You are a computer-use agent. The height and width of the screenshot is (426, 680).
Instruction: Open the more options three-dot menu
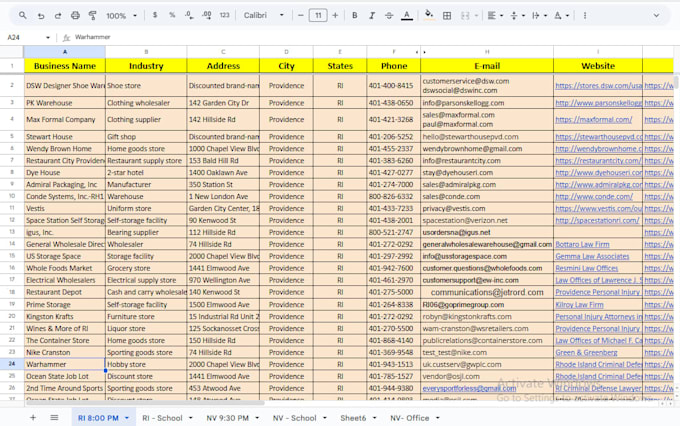click(x=585, y=16)
